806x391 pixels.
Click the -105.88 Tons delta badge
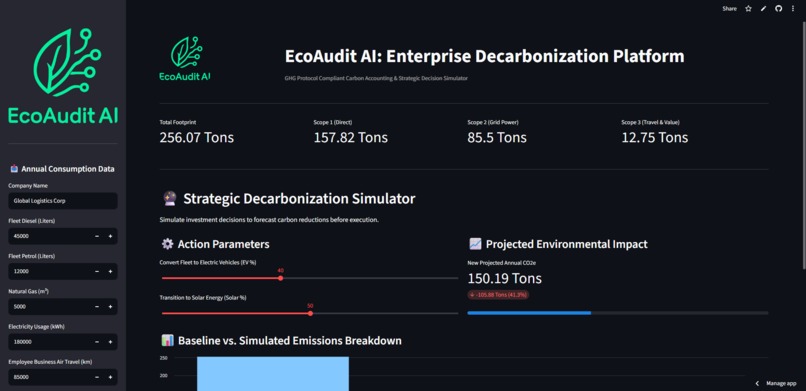click(x=498, y=295)
